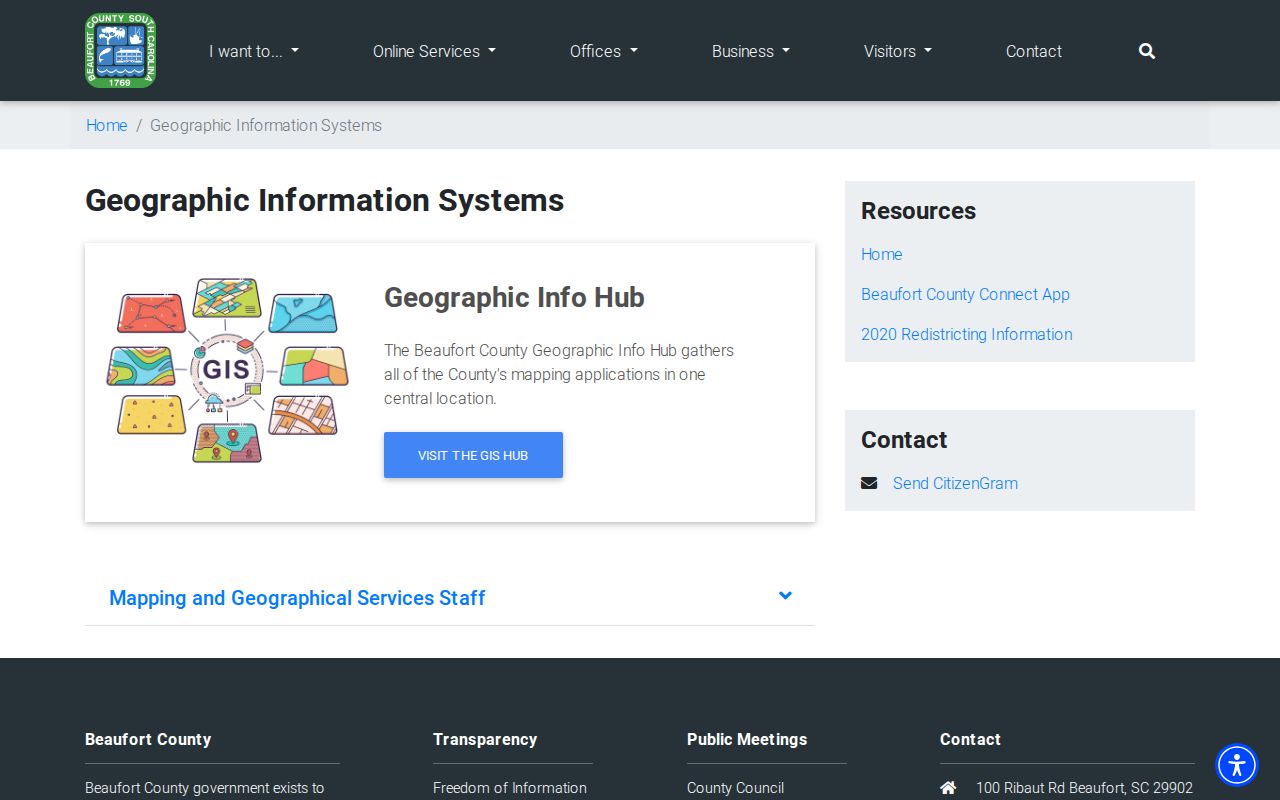
Task: Open the Online Services dropdown
Action: point(434,51)
